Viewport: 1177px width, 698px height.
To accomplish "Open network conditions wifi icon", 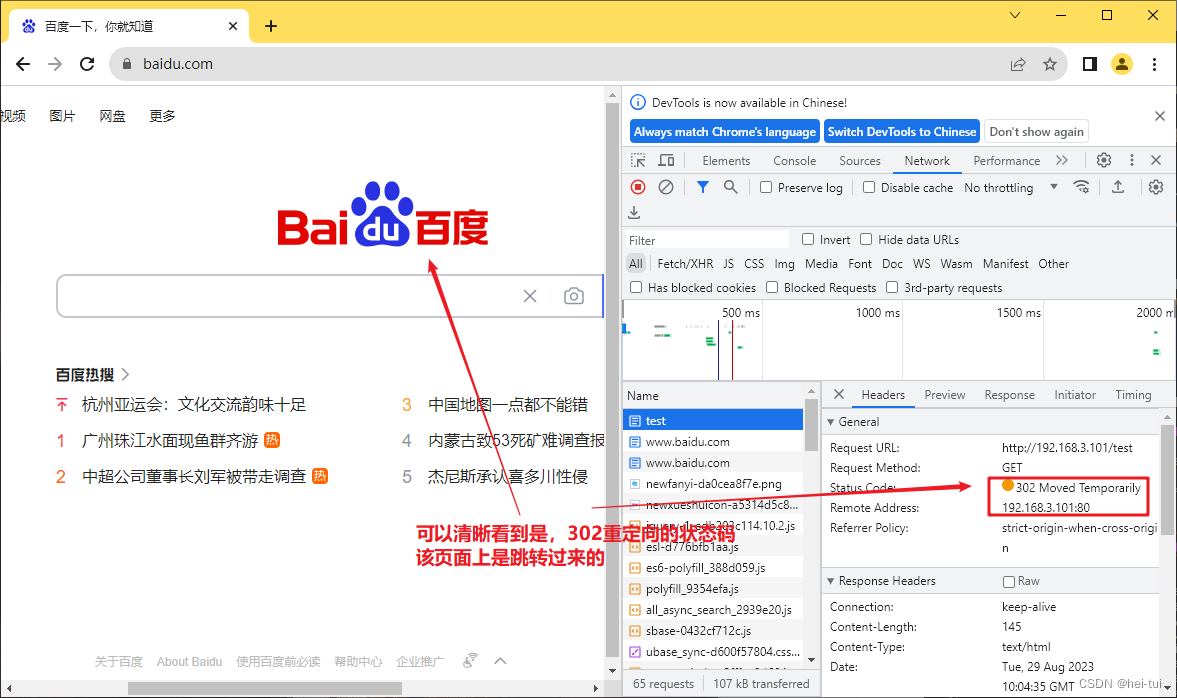I will tap(1082, 187).
